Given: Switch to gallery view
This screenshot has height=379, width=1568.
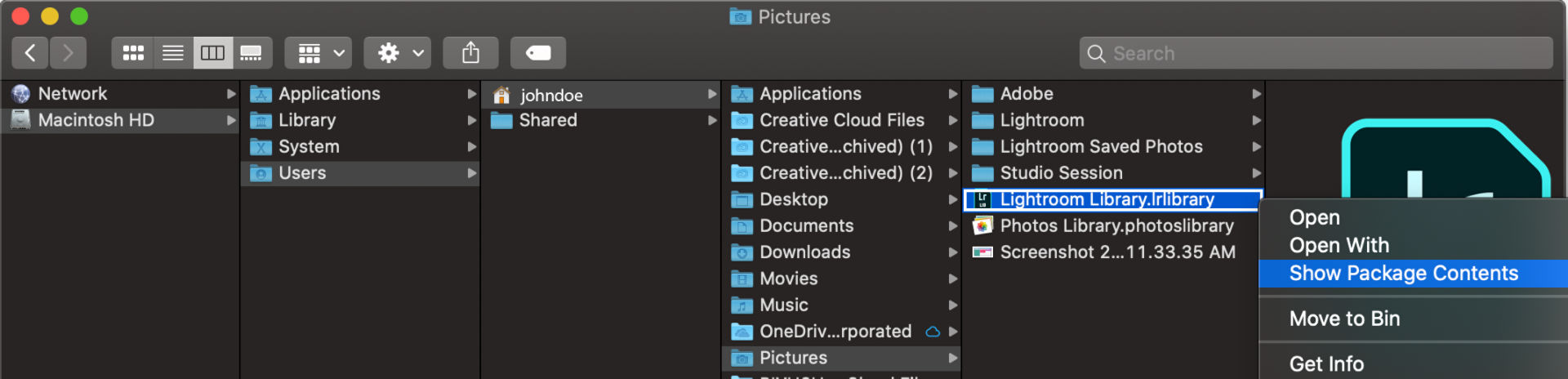Looking at the screenshot, I should tap(252, 53).
